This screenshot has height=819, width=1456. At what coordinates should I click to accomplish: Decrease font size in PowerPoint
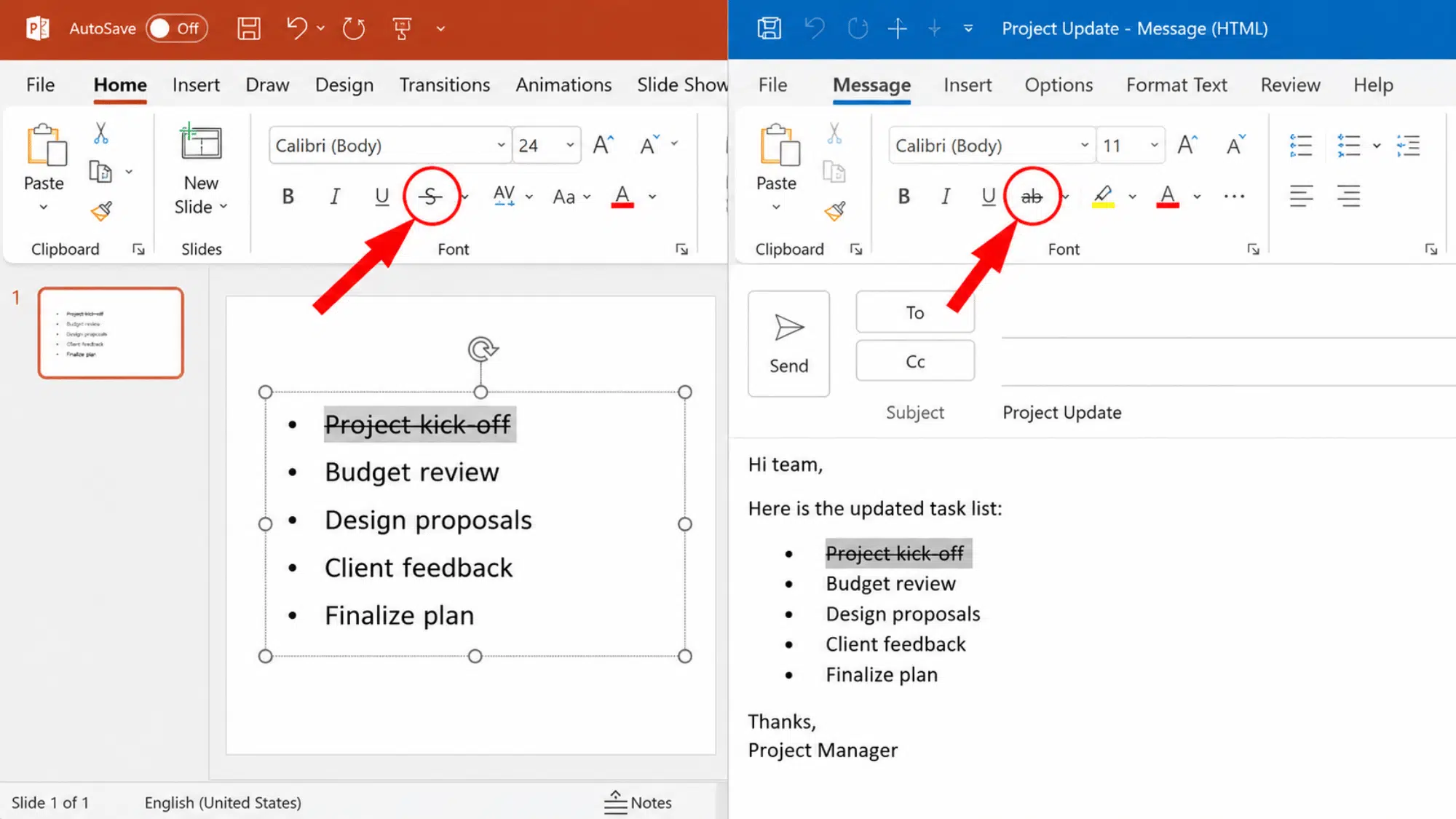click(x=649, y=146)
